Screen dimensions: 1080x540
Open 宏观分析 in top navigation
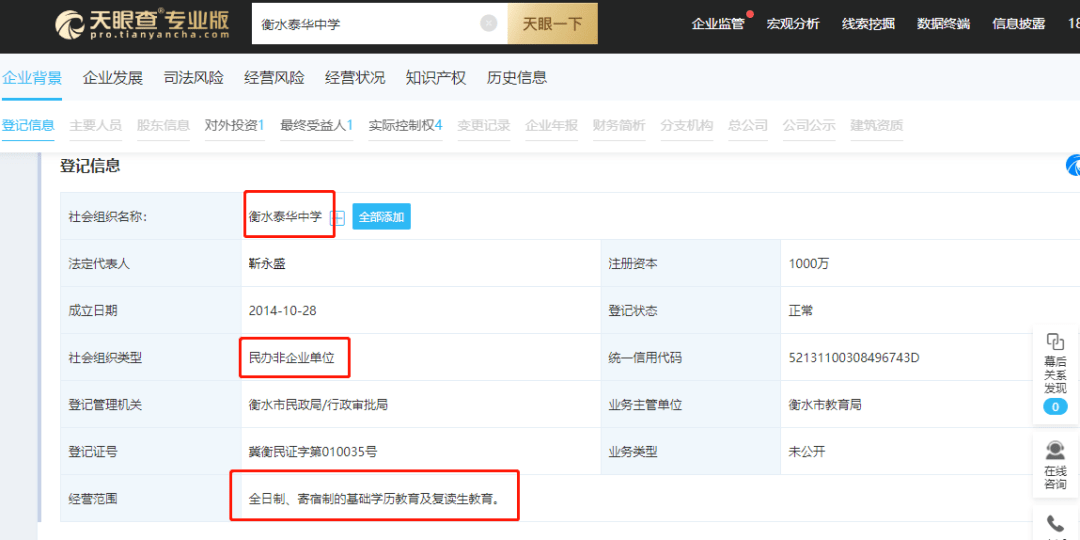click(x=793, y=23)
